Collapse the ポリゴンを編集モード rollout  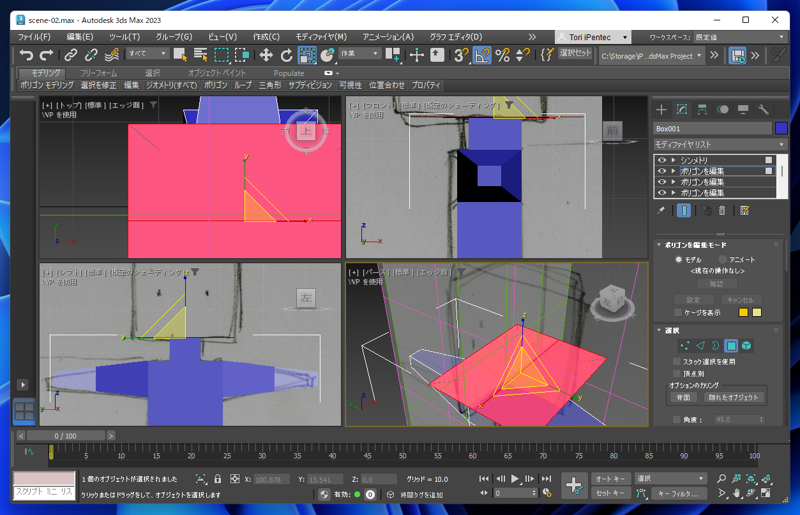(x=659, y=245)
